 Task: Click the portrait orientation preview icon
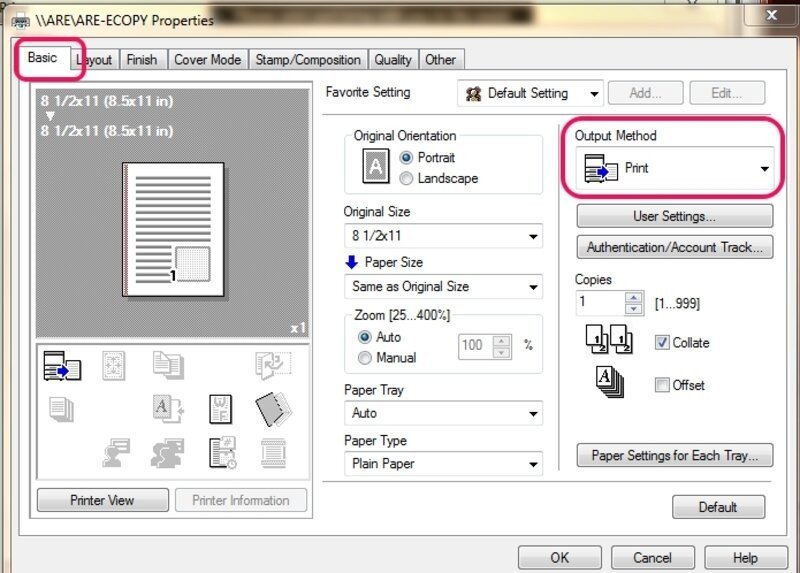pos(375,167)
